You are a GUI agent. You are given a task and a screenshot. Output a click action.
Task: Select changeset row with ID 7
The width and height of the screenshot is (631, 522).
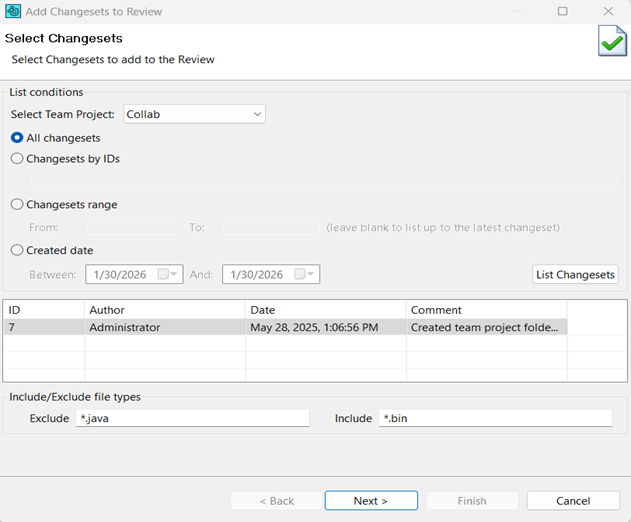tap(285, 327)
